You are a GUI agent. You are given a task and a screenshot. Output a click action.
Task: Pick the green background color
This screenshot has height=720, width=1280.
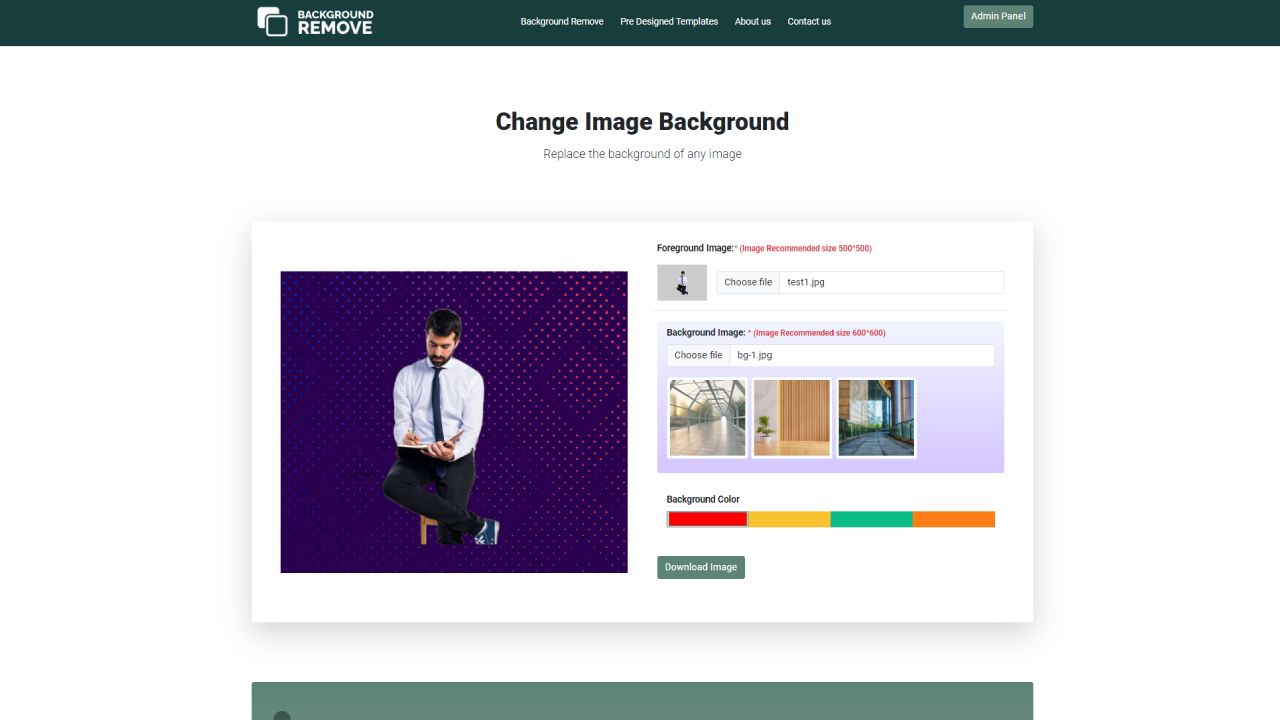(872, 519)
